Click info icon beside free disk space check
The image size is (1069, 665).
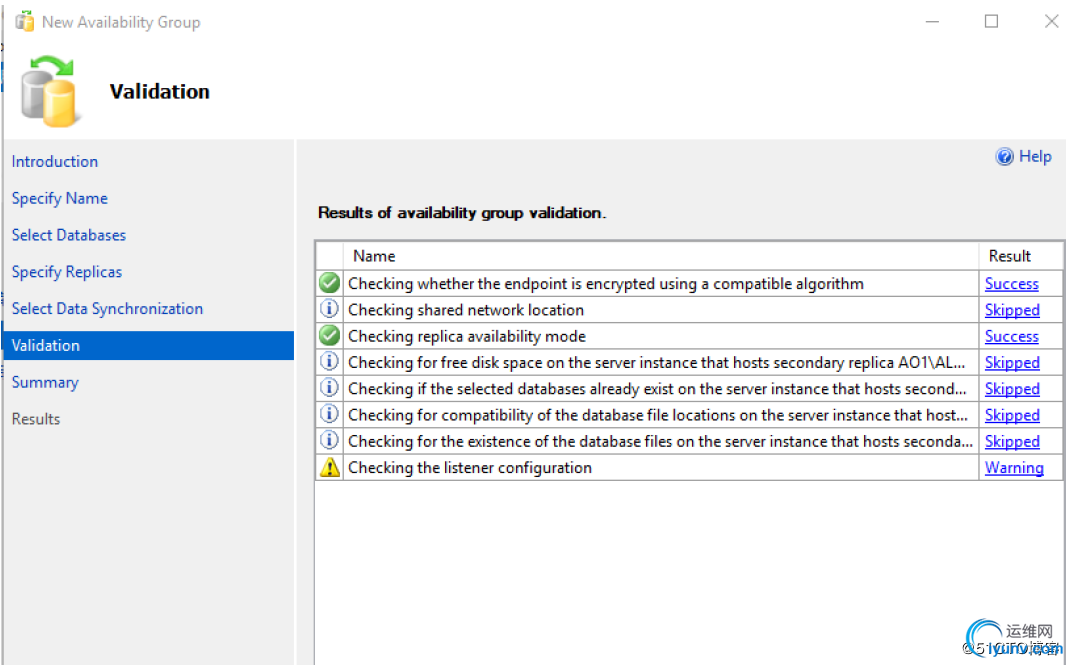[329, 362]
